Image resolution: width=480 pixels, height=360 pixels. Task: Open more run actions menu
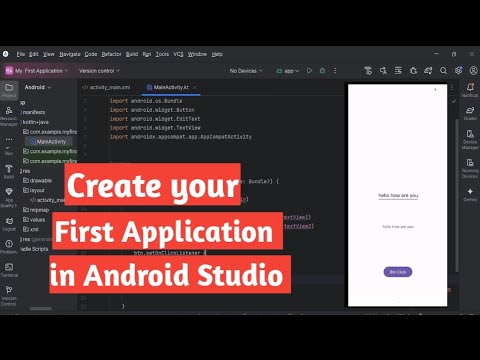tap(335, 71)
